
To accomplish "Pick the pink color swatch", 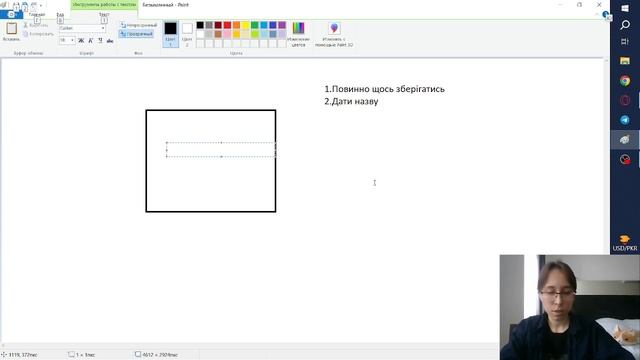I will [227, 34].
